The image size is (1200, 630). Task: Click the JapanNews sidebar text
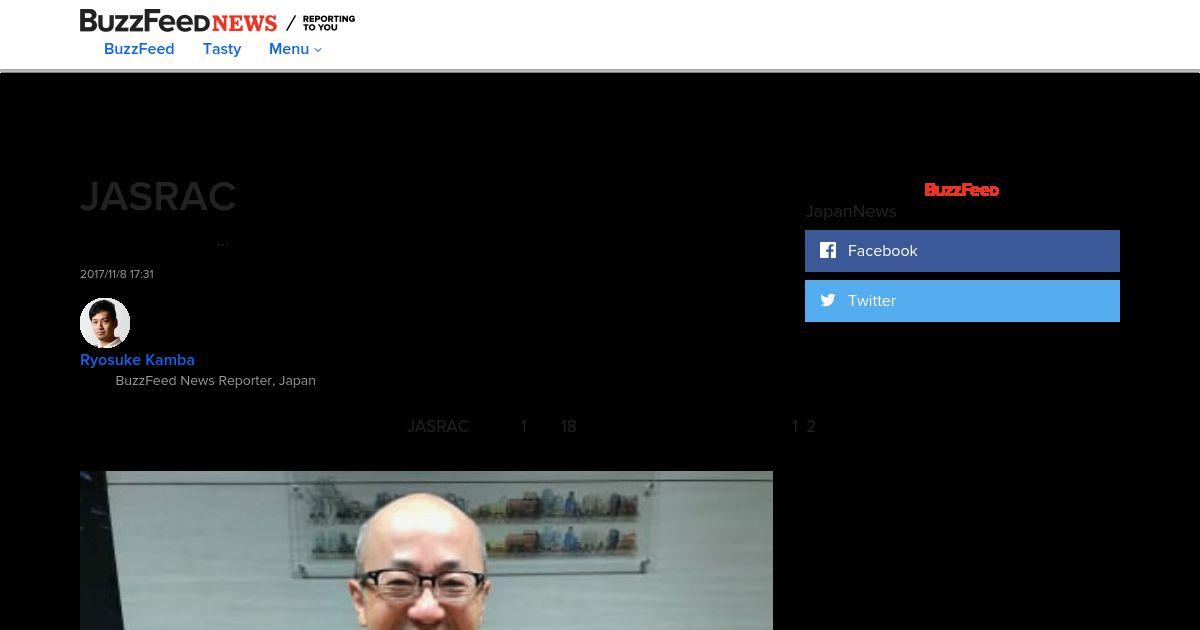(x=851, y=211)
